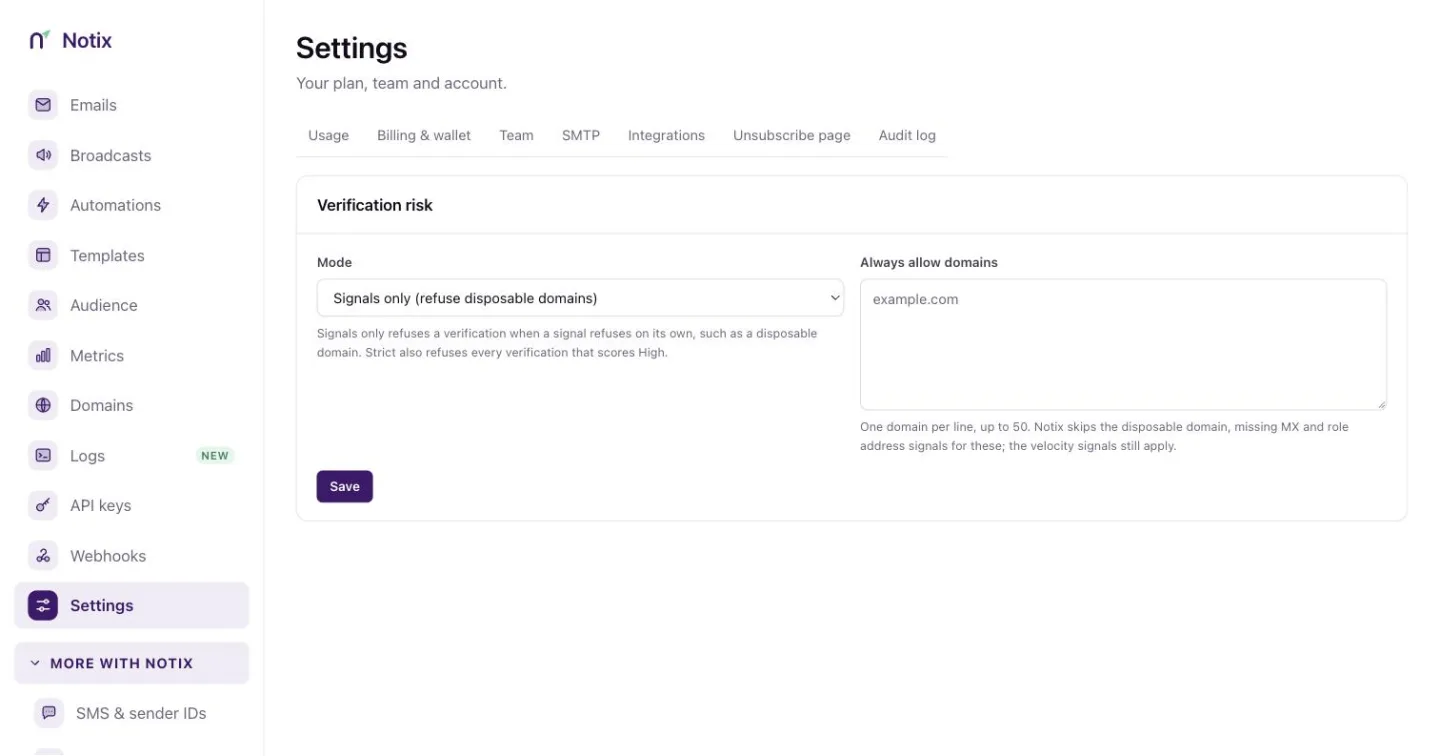
Task: Go to the Team tab
Action: 516,135
